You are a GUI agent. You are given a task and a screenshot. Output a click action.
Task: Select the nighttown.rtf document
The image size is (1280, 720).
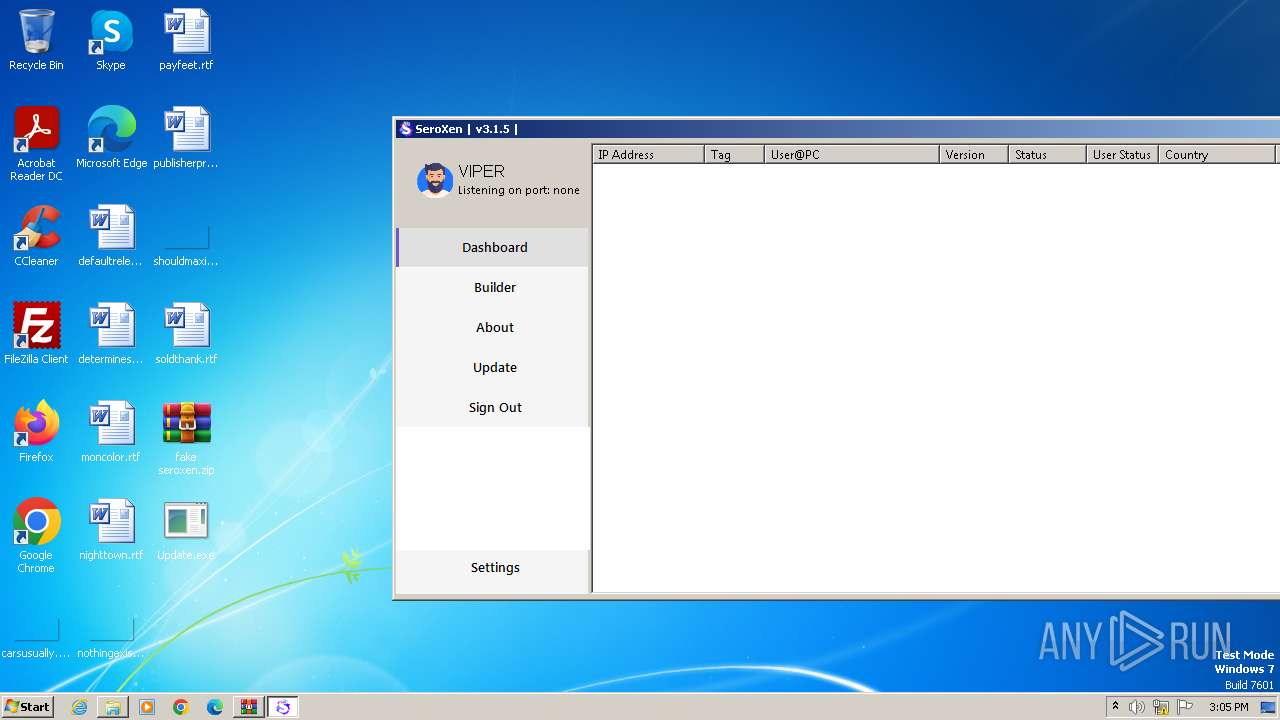[111, 530]
